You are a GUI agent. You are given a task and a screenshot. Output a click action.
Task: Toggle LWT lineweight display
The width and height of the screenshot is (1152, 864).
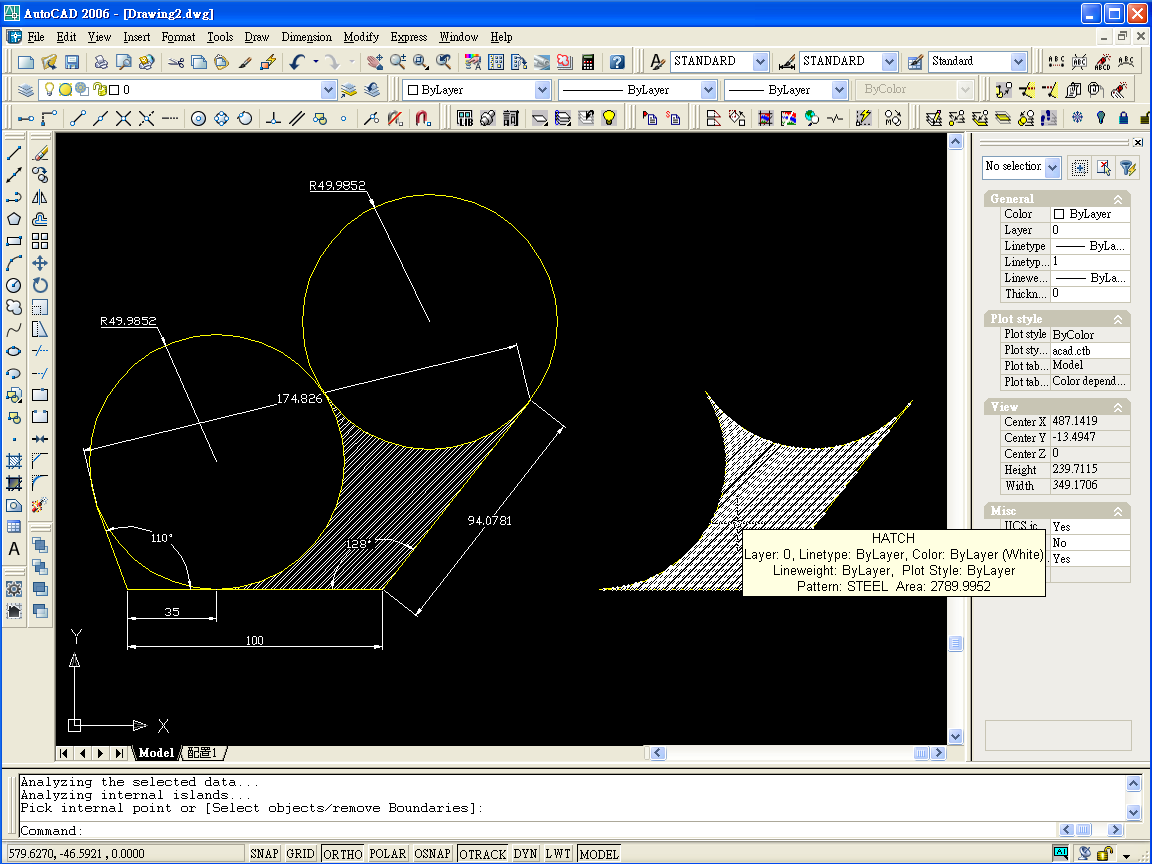(x=558, y=854)
